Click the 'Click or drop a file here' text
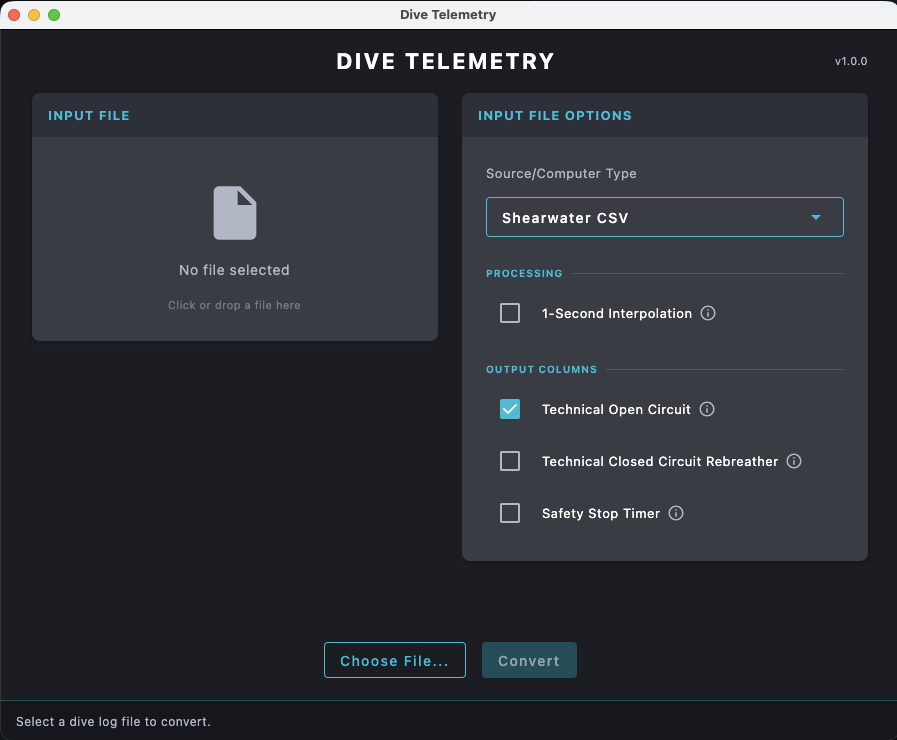897x740 pixels. pyautogui.click(x=234, y=305)
